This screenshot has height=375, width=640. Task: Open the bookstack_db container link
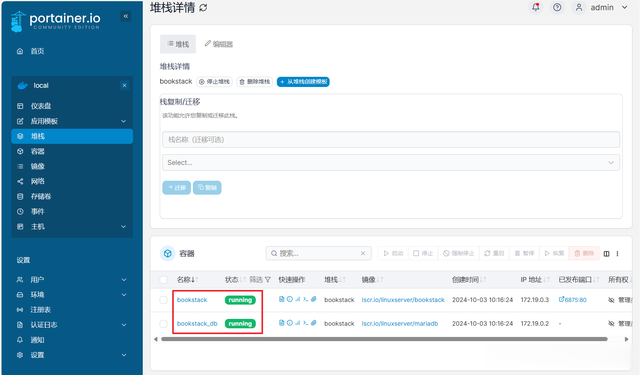click(x=197, y=324)
